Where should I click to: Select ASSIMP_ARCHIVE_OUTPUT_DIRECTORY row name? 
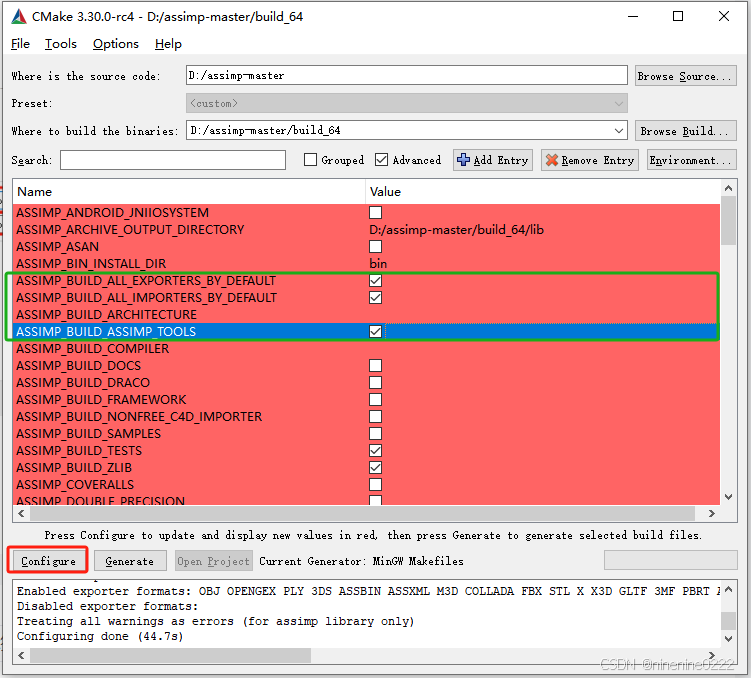point(130,230)
